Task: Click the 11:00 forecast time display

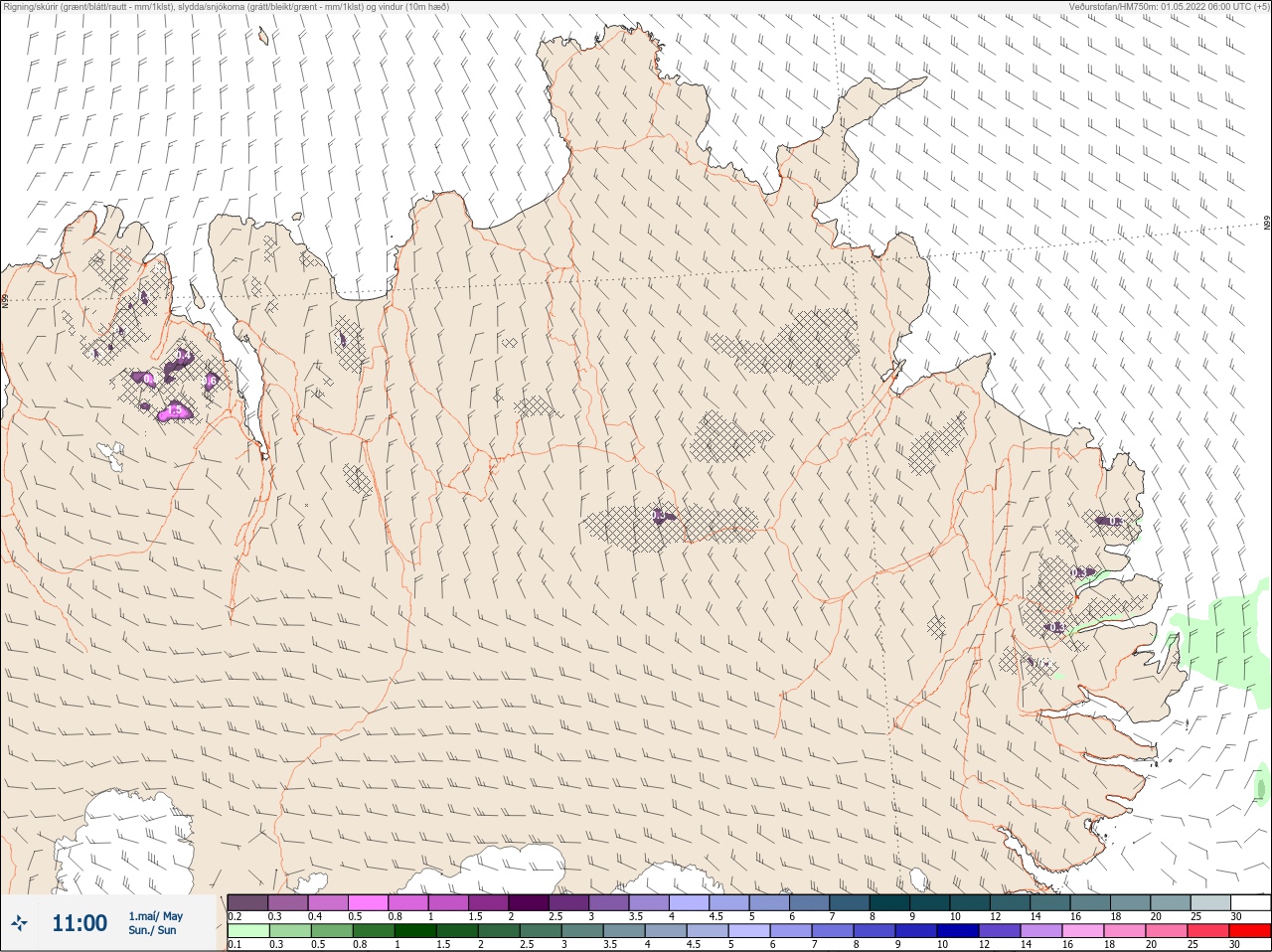Action: tap(79, 923)
